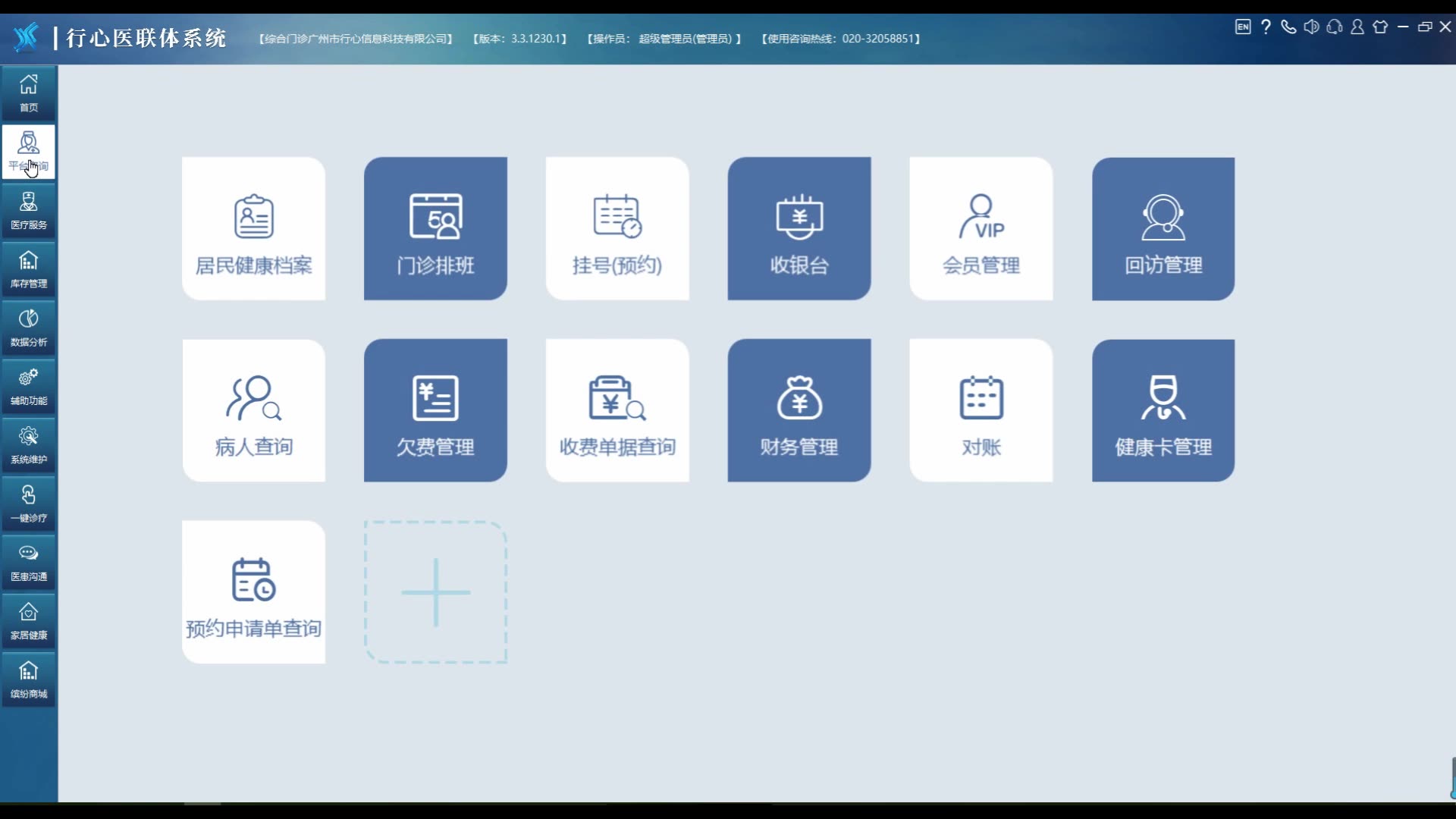Open help via question mark icon

tap(1266, 27)
